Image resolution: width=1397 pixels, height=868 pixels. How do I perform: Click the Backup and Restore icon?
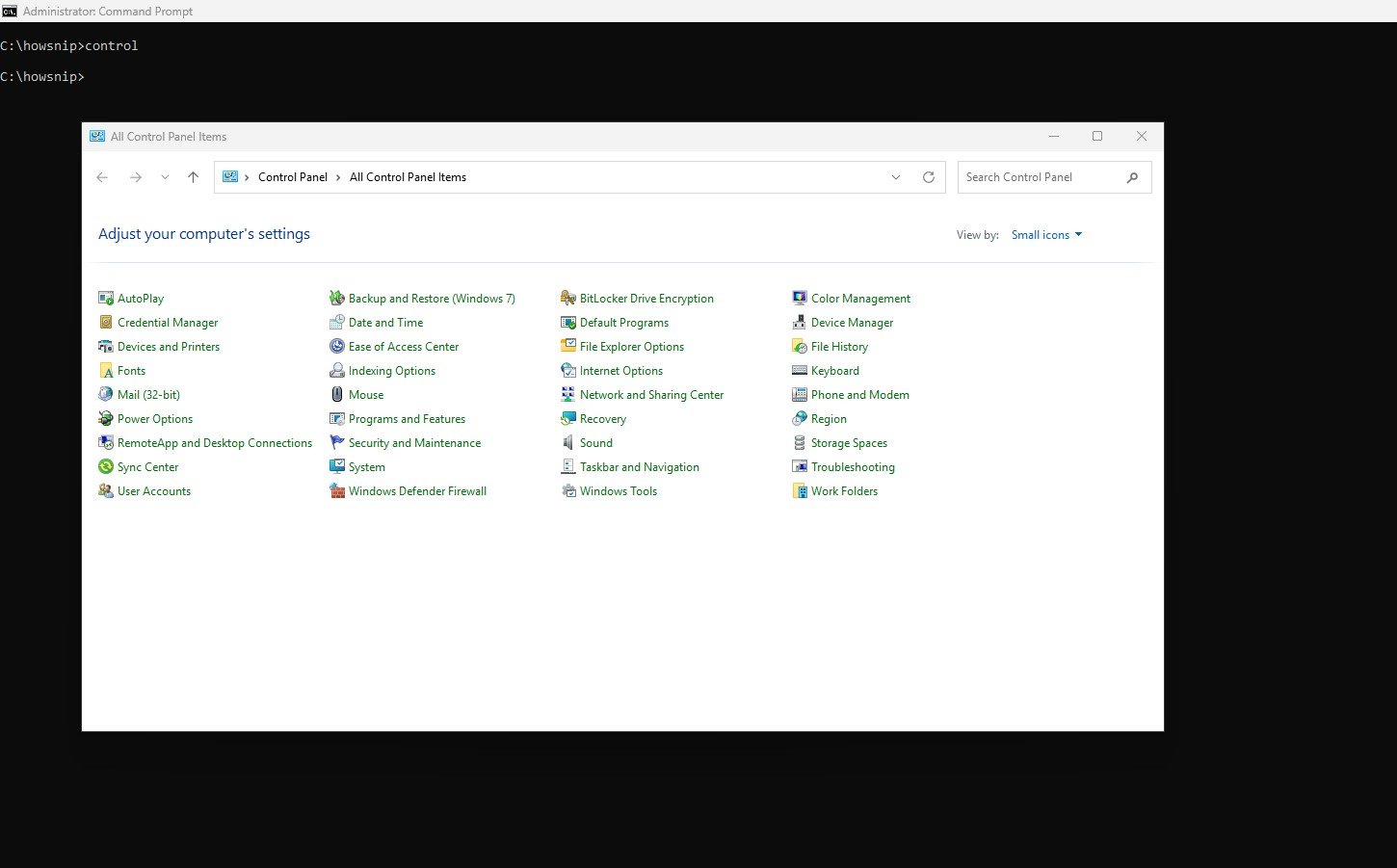click(x=337, y=299)
